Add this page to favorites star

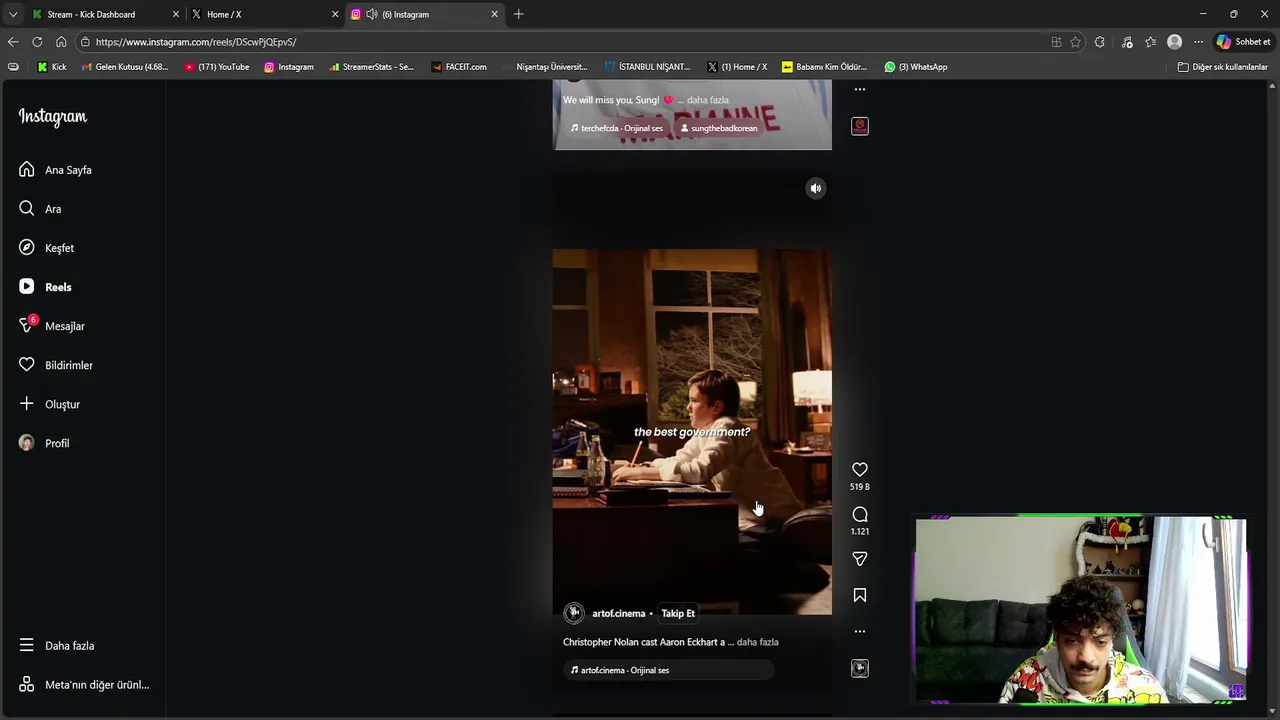click(1075, 42)
